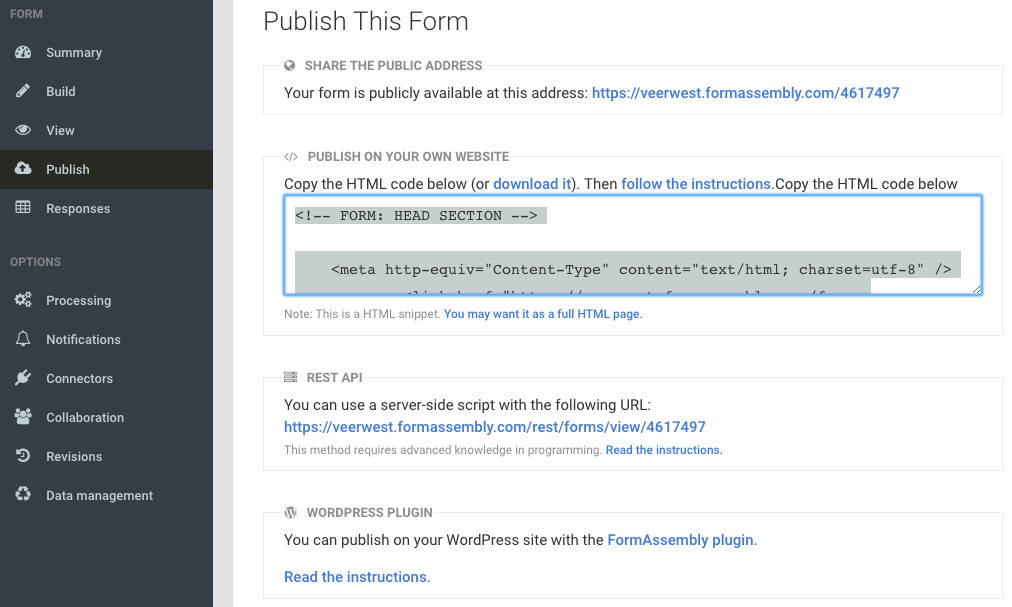1012x607 pixels.
Task: Click the 'Publish This Form' heading
Action: (x=366, y=21)
